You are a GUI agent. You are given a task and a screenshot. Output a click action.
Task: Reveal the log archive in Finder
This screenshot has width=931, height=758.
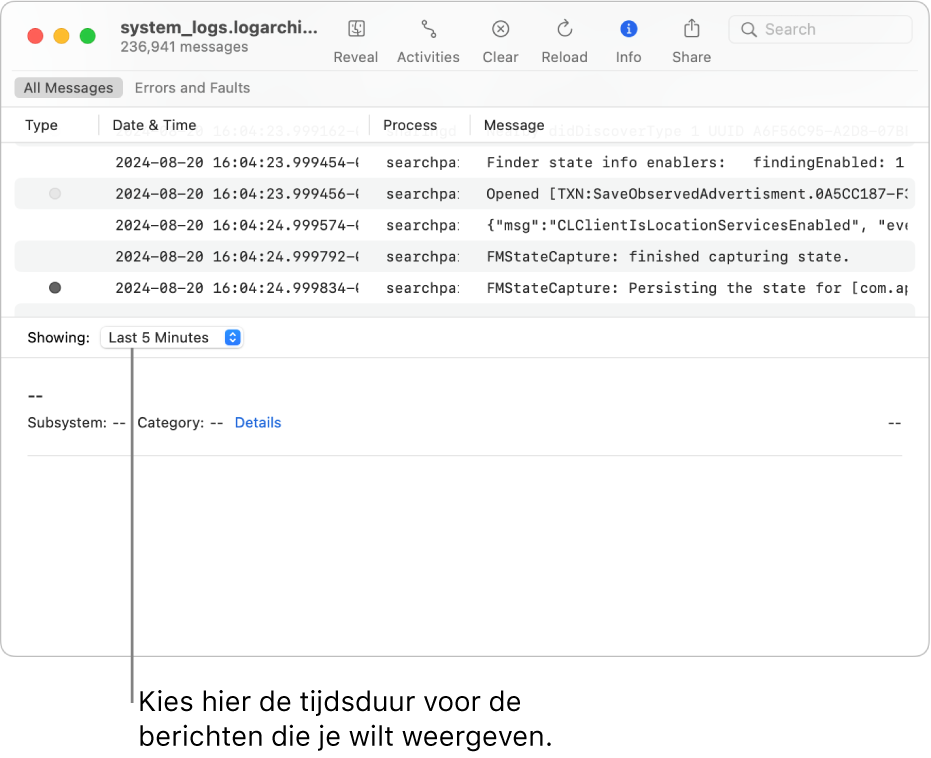(x=356, y=42)
